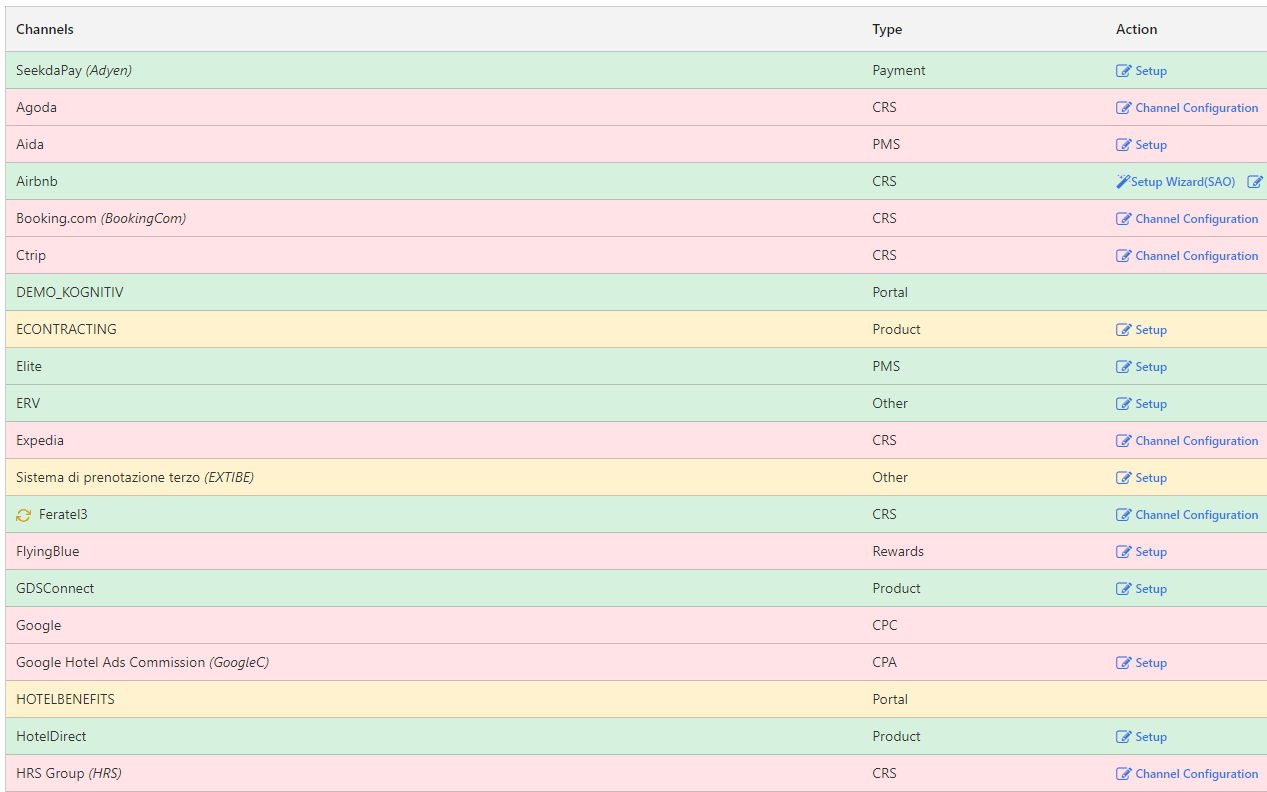Click the edit icon in Agoda row
Viewport: 1267px width, 792px height.
[x=1124, y=108]
